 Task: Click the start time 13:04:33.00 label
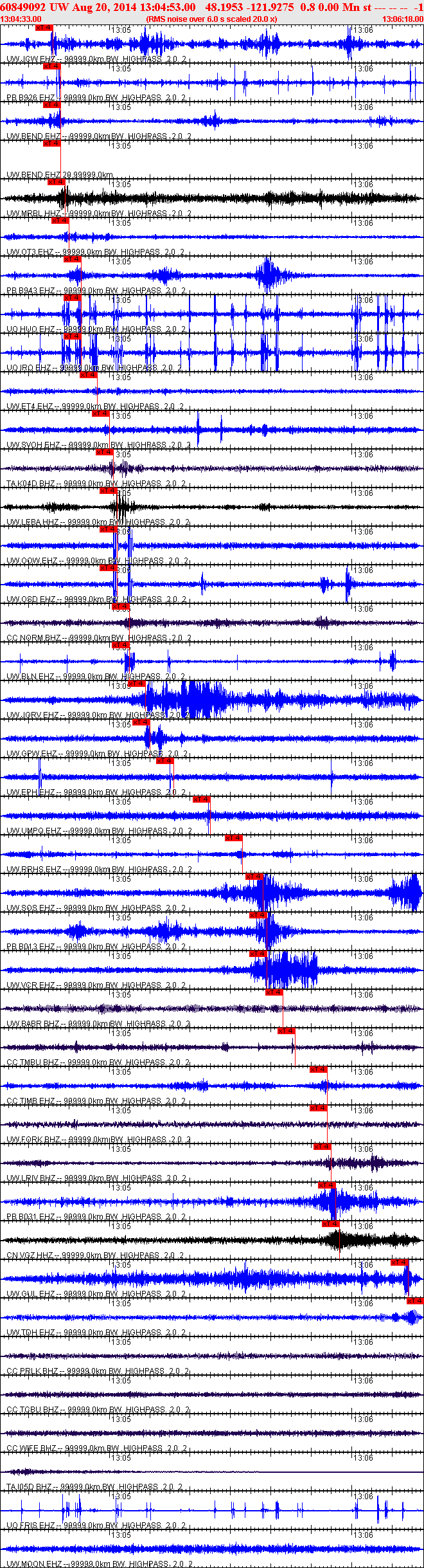click(x=21, y=19)
